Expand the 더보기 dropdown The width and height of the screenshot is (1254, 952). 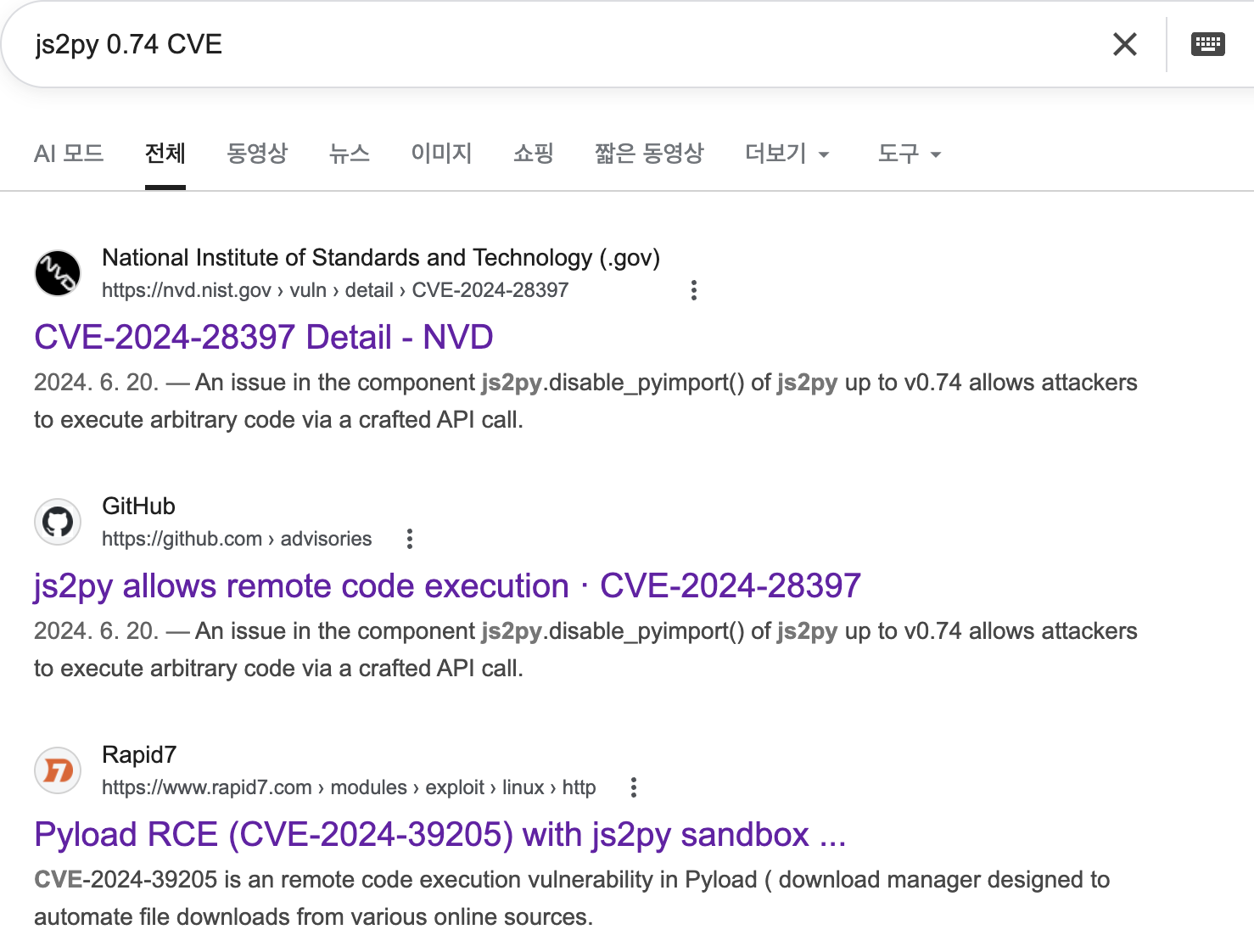click(787, 154)
